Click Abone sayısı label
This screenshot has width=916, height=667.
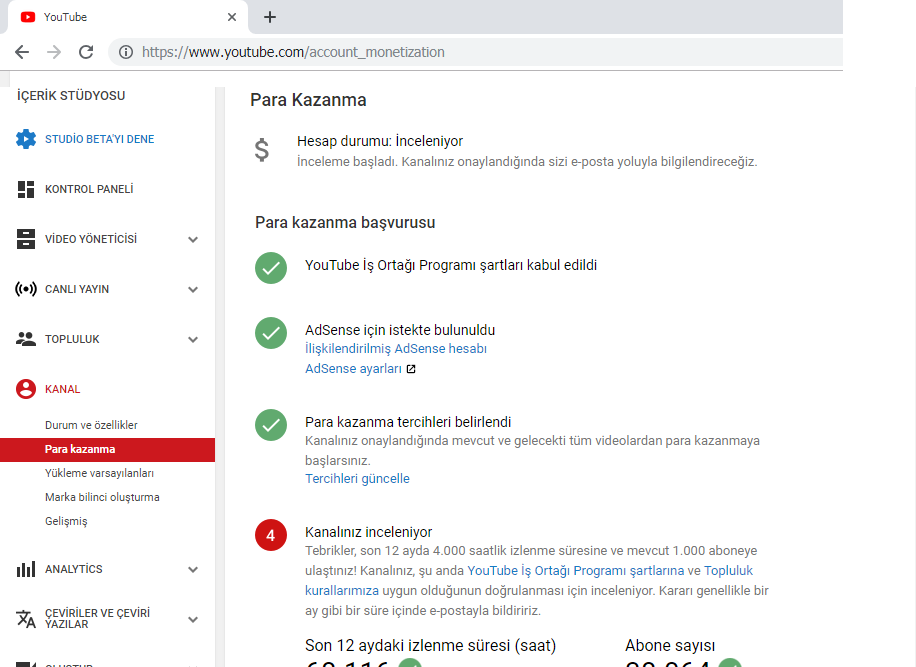670,645
